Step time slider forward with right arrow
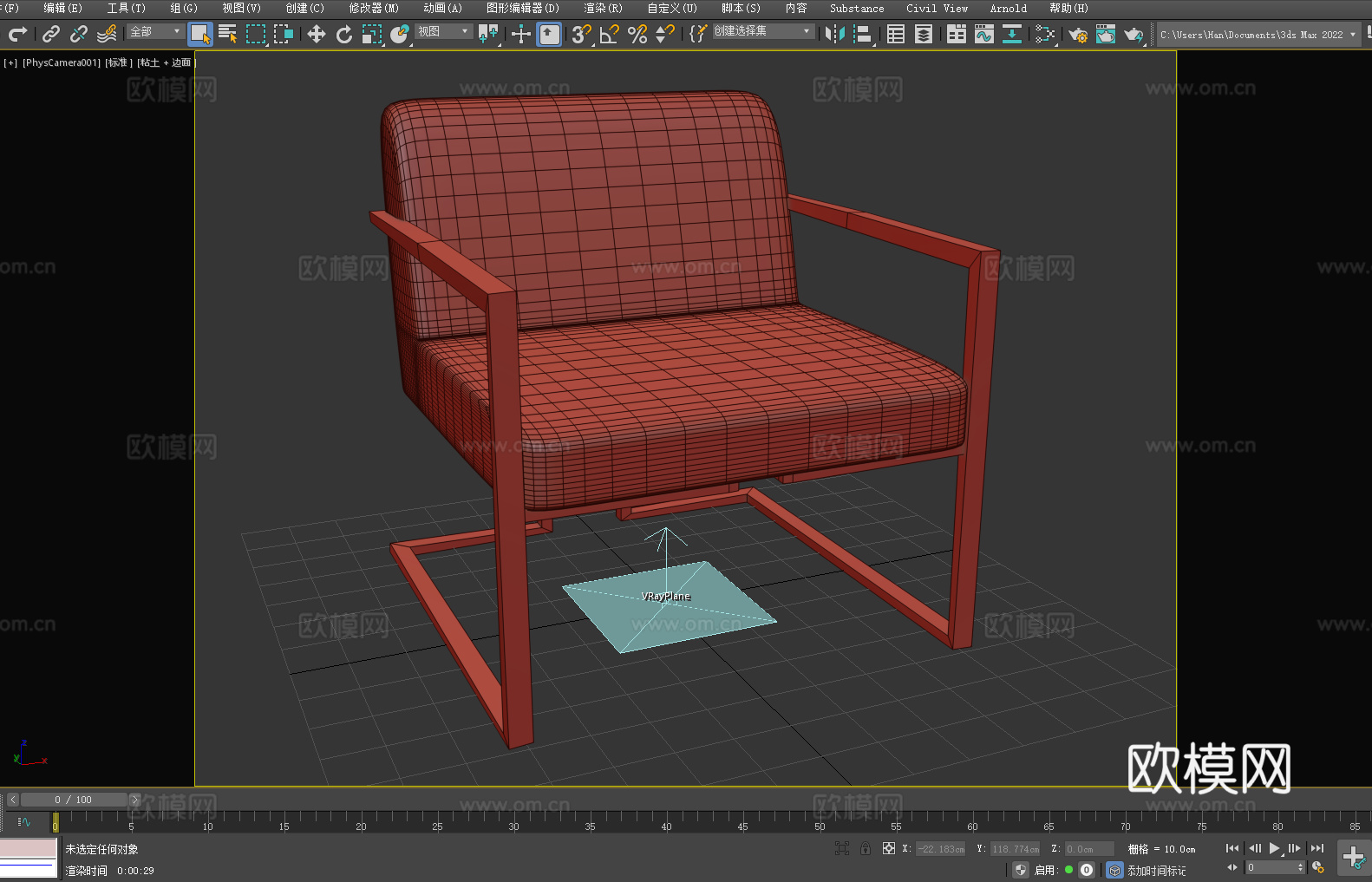This screenshot has width=1372, height=882. (x=134, y=800)
